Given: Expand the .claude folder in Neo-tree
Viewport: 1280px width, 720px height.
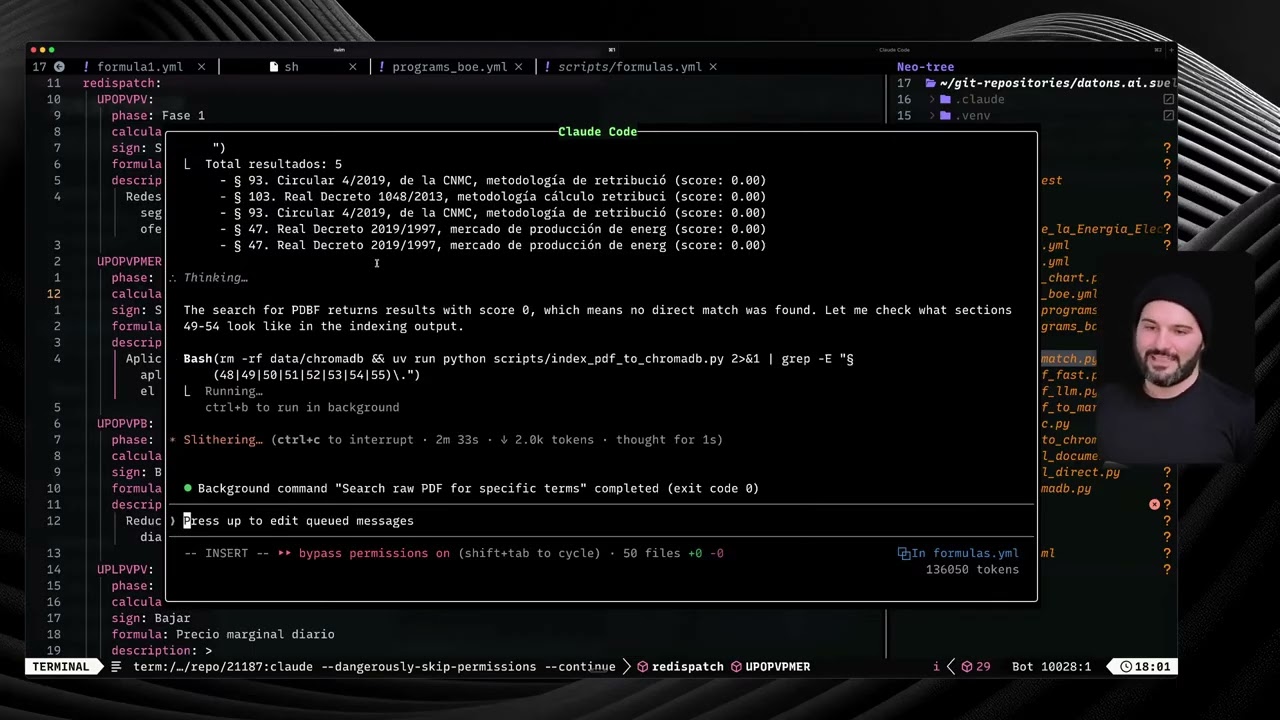Looking at the screenshot, I should coord(932,100).
